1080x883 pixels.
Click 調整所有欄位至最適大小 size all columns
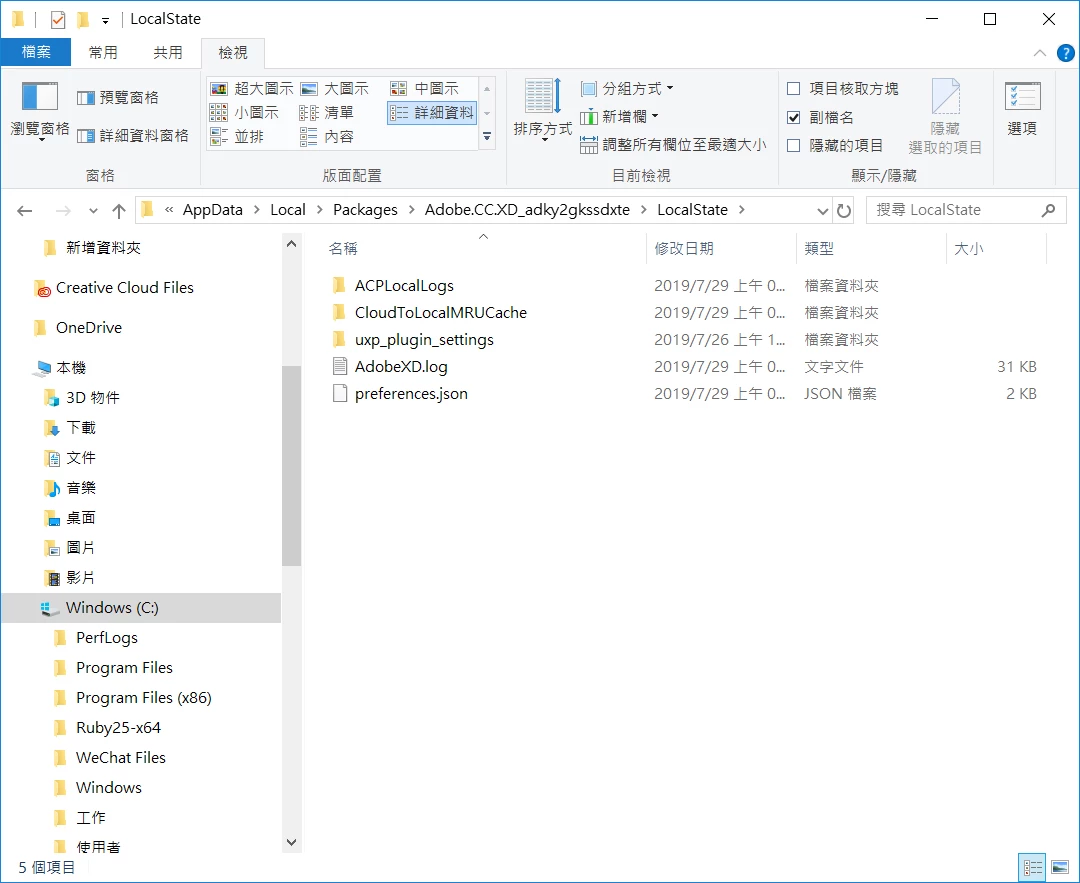[x=673, y=145]
